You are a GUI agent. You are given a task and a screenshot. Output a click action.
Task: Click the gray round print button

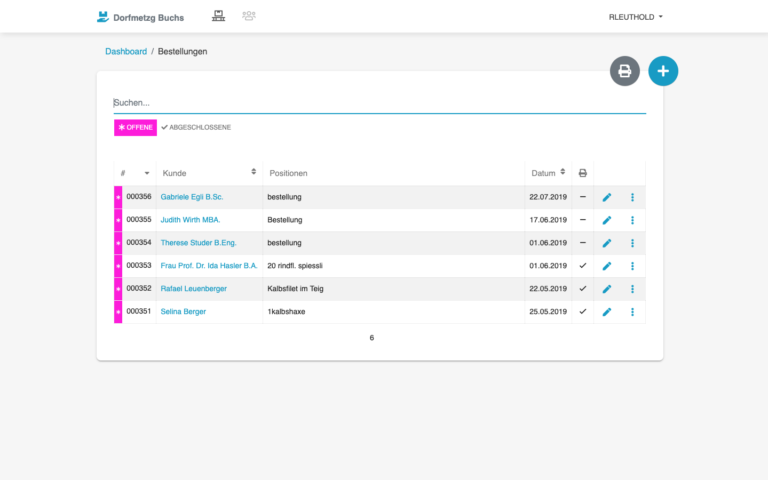pos(624,71)
